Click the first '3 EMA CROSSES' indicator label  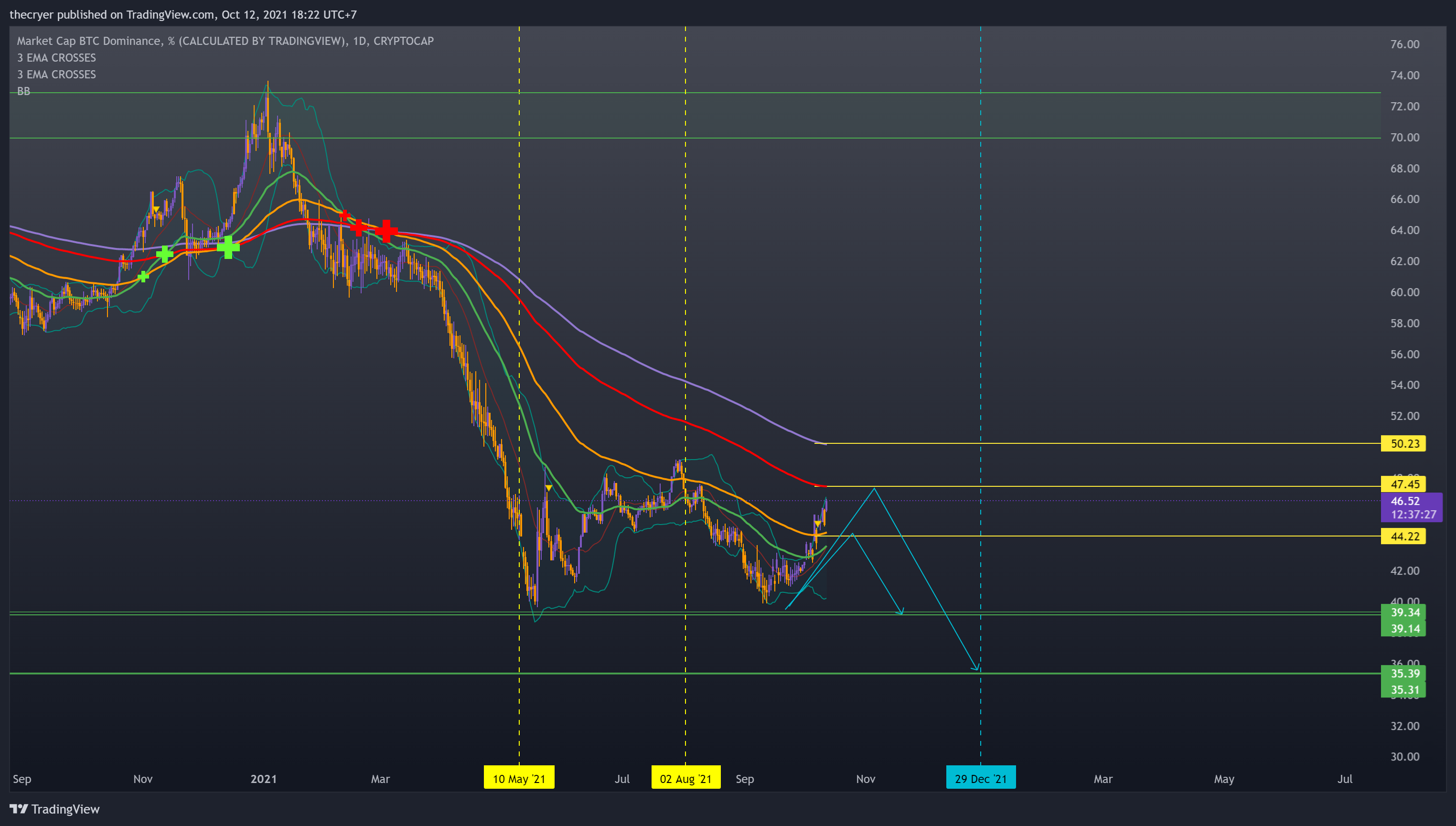[x=56, y=58]
